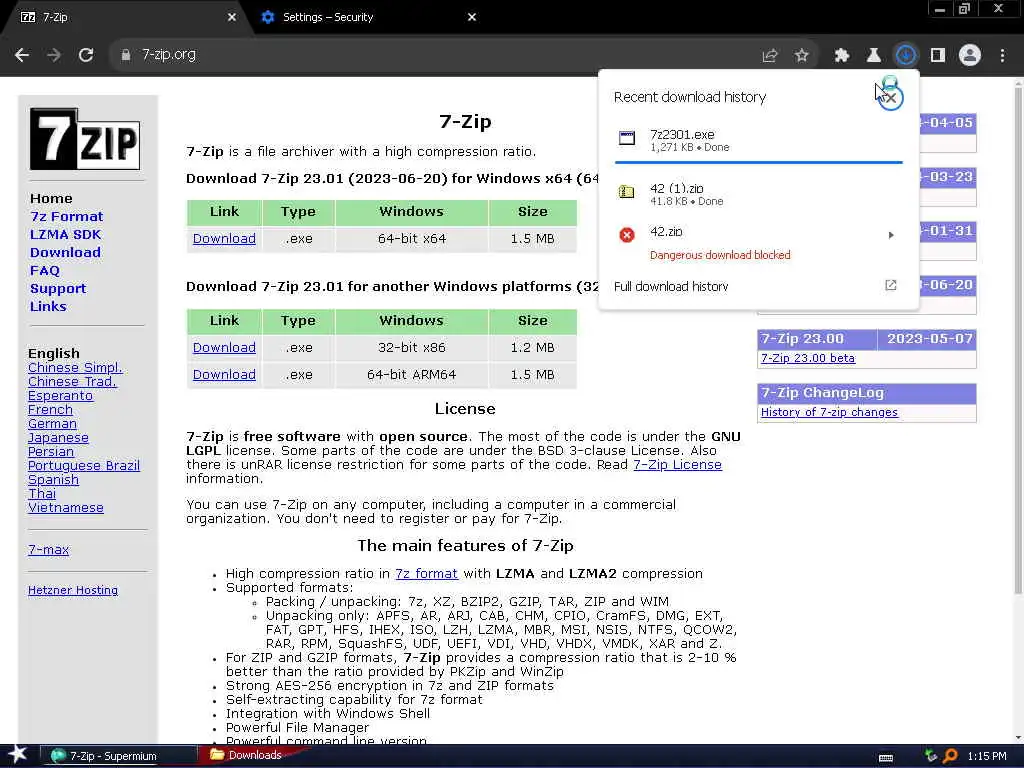The width and height of the screenshot is (1024, 768).
Task: Open the 7z format link in features
Action: (x=426, y=574)
